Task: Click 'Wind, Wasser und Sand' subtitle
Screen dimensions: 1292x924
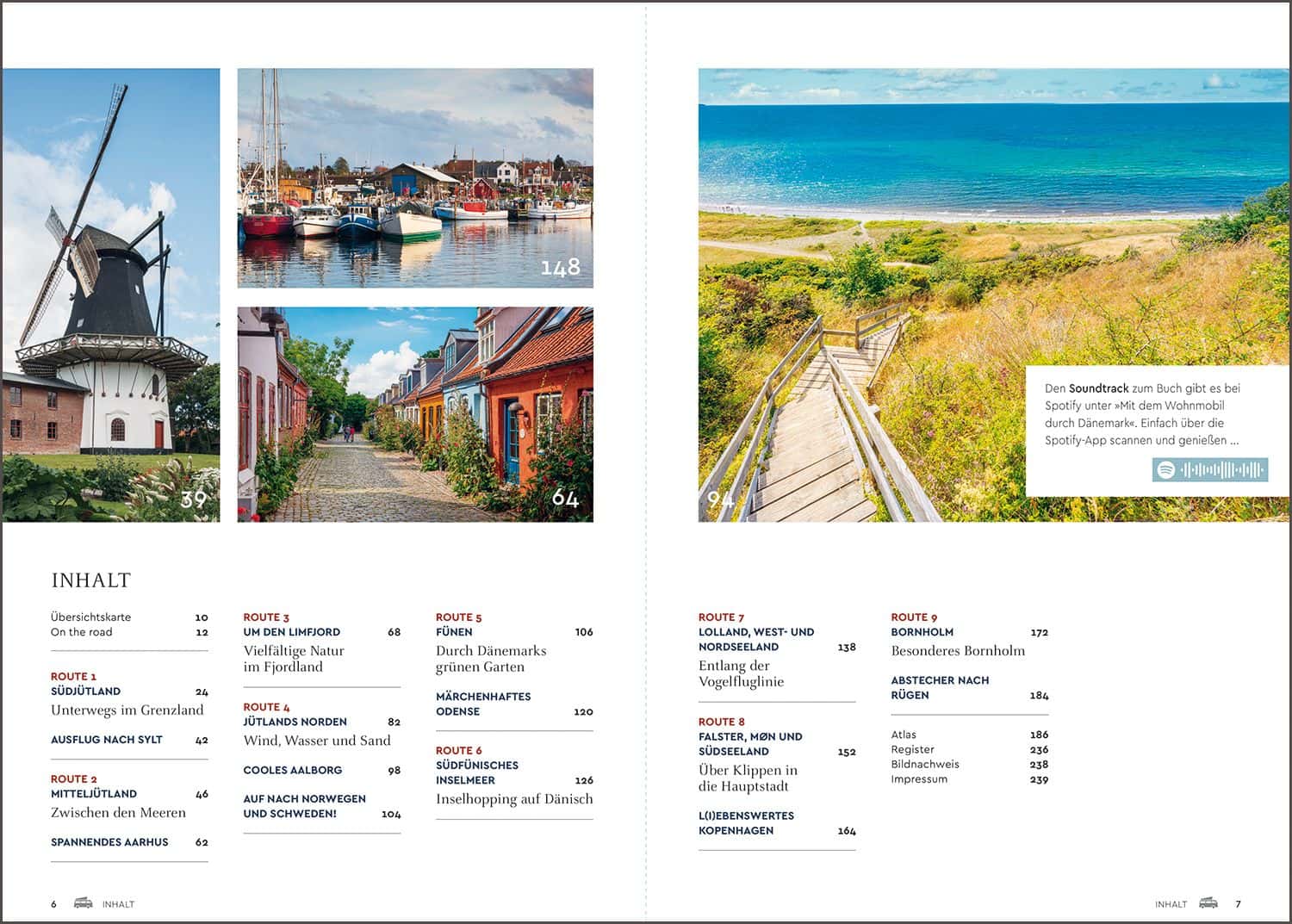Action: [317, 741]
